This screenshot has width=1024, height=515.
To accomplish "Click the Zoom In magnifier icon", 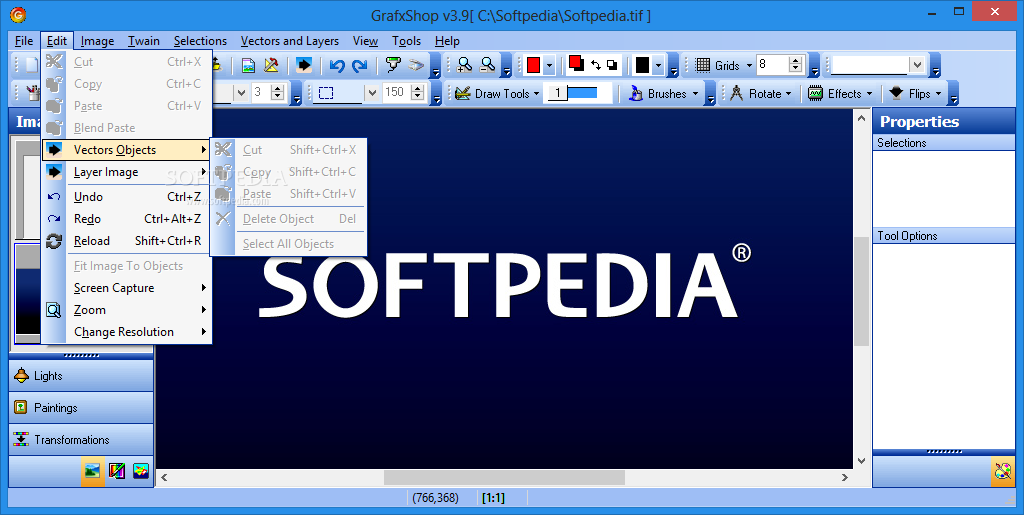I will 464,65.
